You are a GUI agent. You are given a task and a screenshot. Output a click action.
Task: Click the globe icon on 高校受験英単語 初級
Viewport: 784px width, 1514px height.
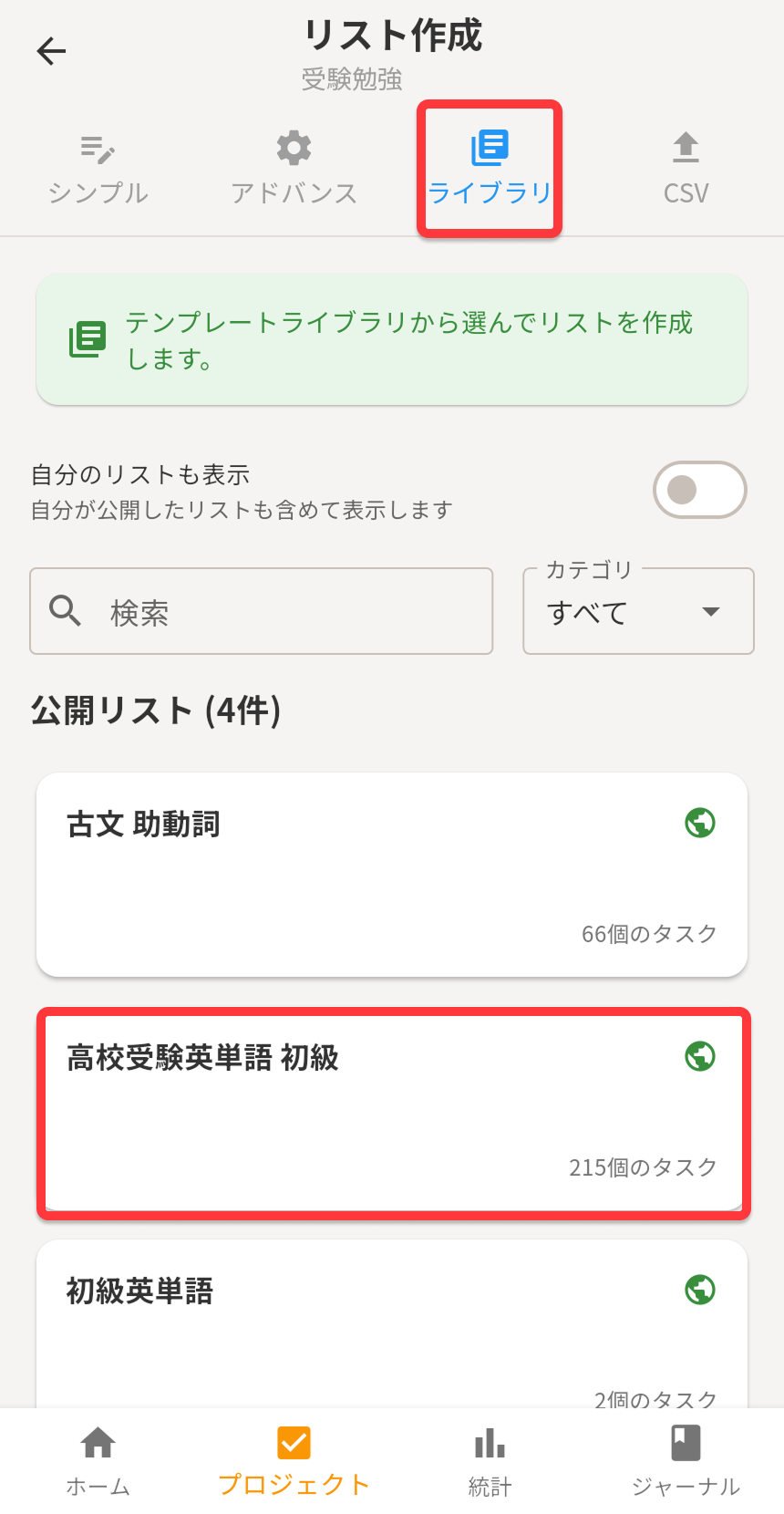[x=699, y=1055]
